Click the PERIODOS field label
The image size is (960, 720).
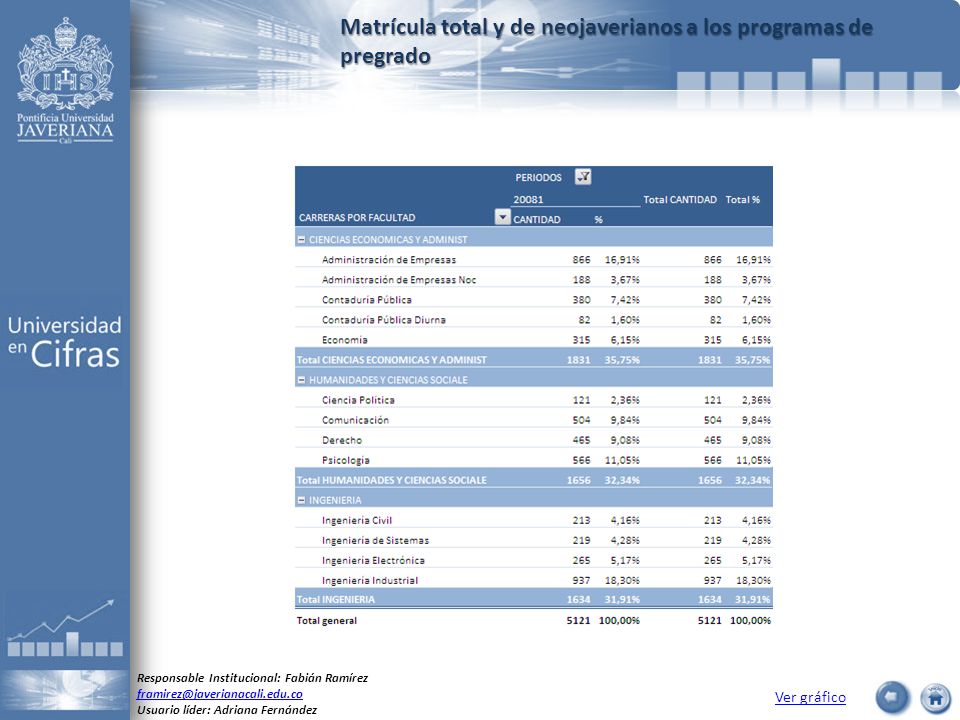click(538, 178)
